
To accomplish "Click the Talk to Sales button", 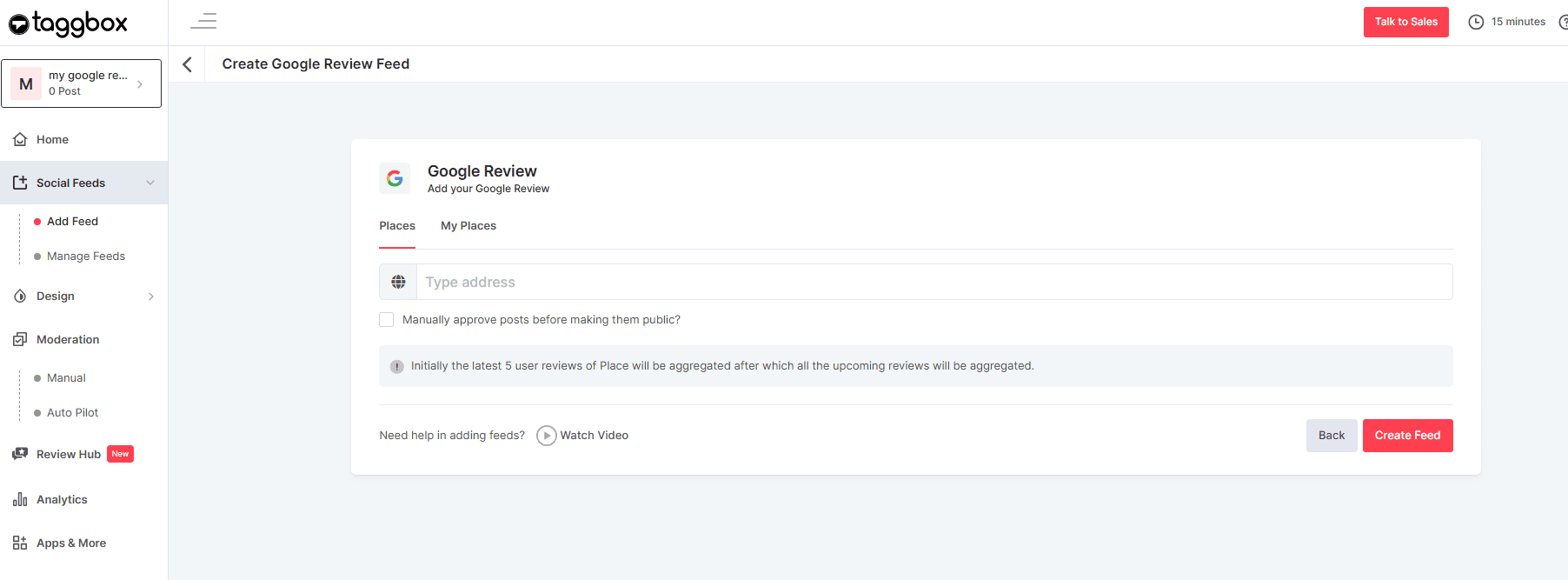I will [x=1405, y=22].
